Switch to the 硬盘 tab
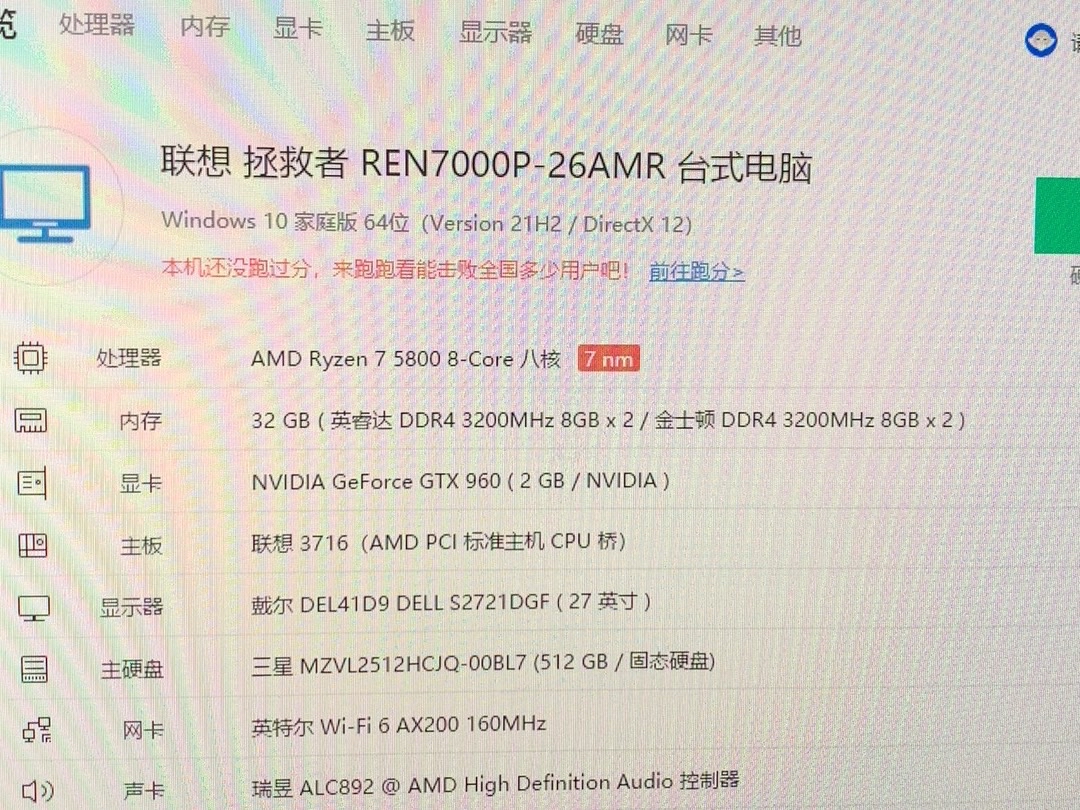Image resolution: width=1080 pixels, height=810 pixels. [598, 34]
